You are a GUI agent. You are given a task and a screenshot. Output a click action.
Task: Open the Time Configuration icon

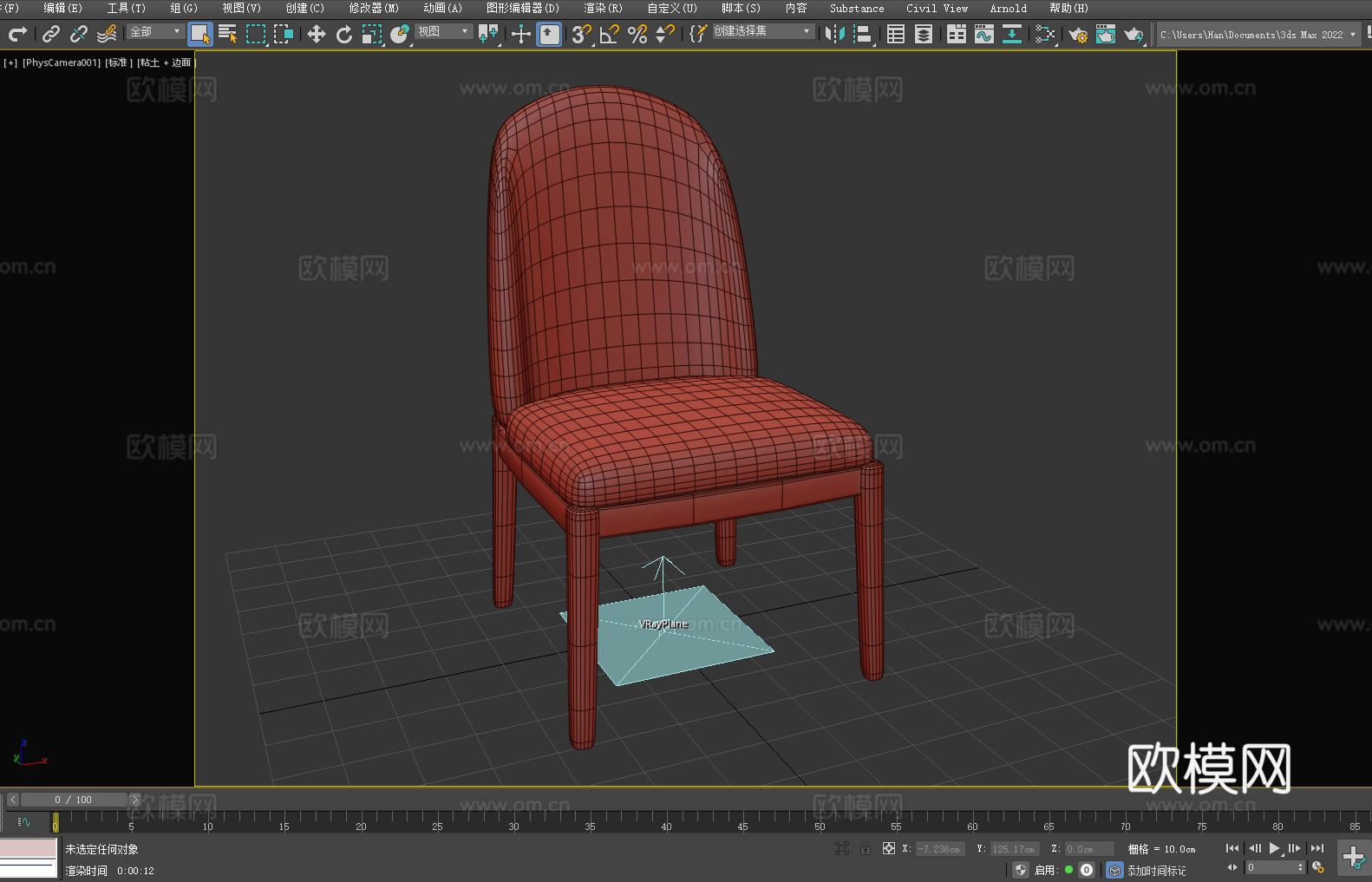click(x=1319, y=867)
